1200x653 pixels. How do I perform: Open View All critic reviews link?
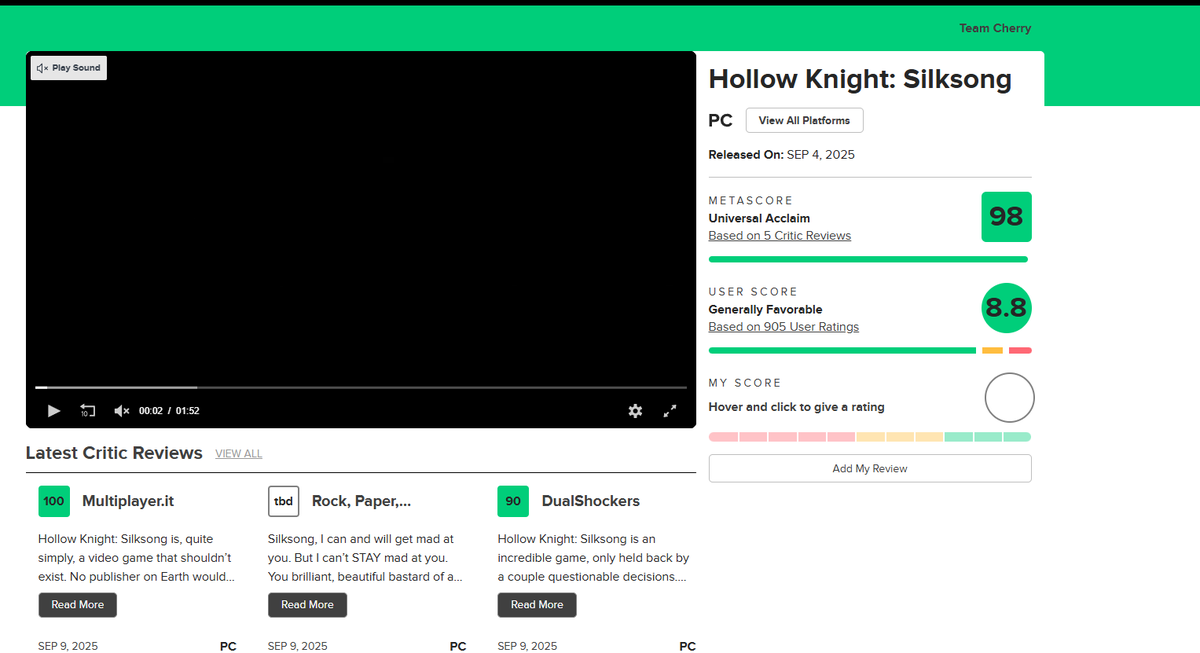tap(238, 454)
